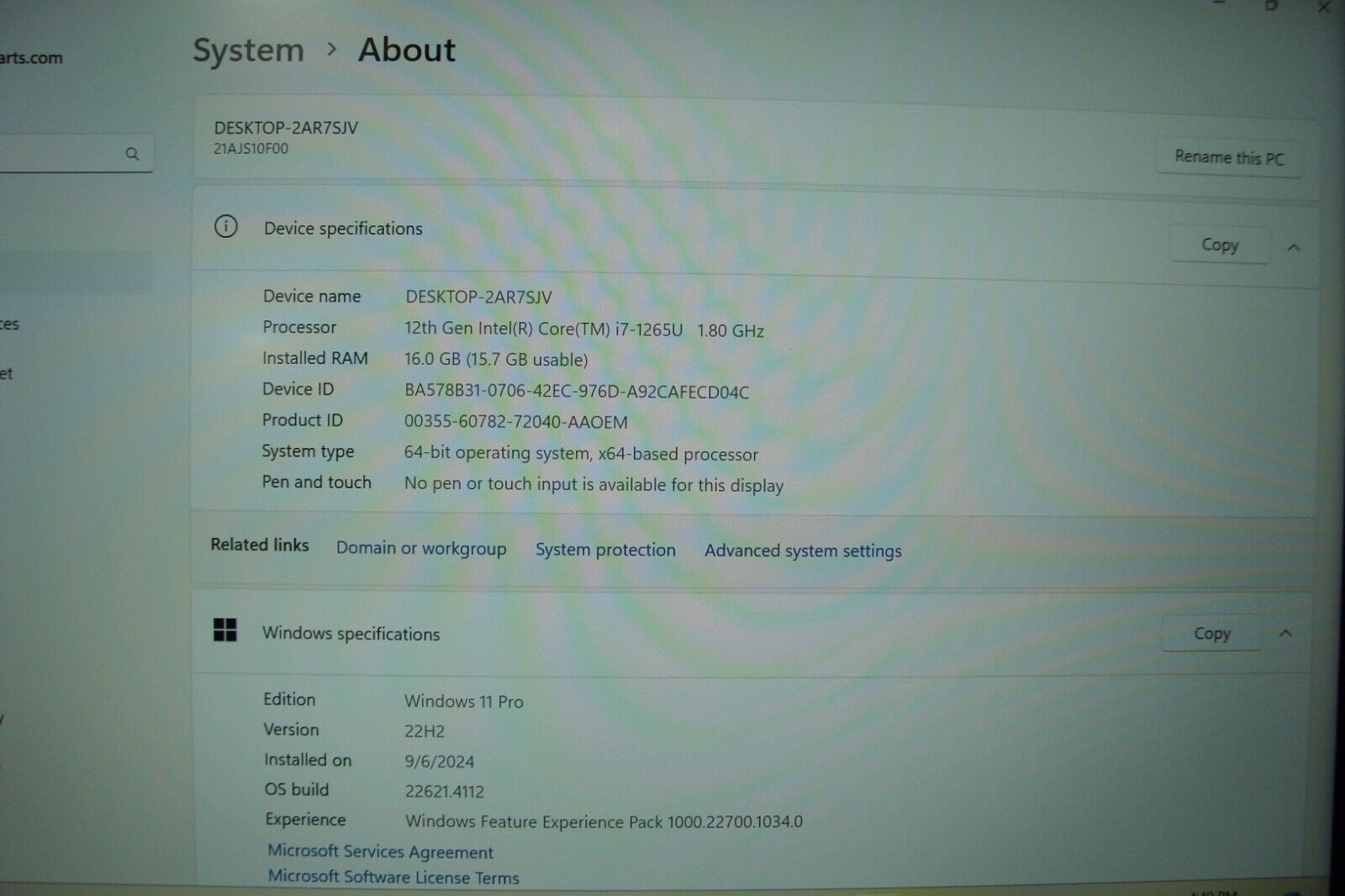This screenshot has width=1345, height=896.
Task: Click the Rename this PC button
Action: (x=1229, y=157)
